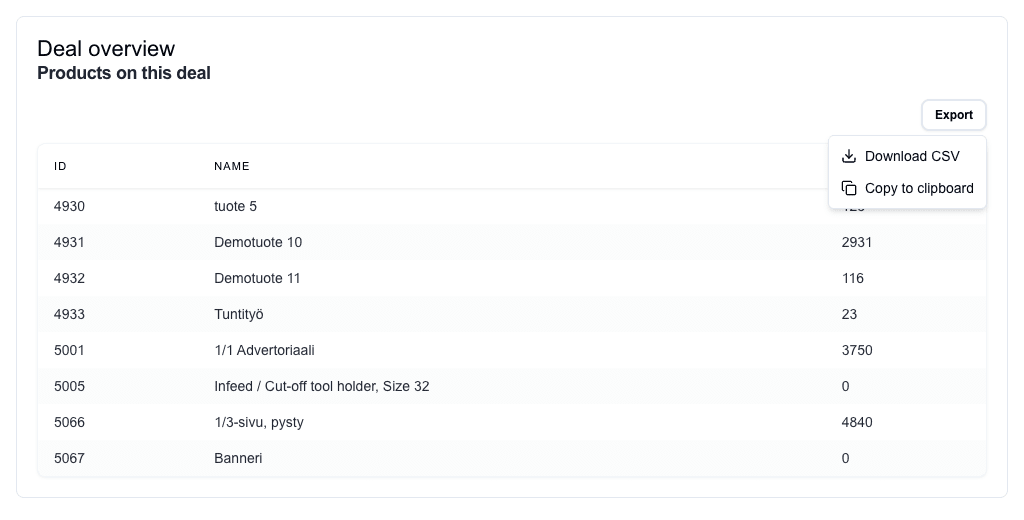Click the product name Banneri
The width and height of the screenshot is (1024, 520).
[x=238, y=458]
